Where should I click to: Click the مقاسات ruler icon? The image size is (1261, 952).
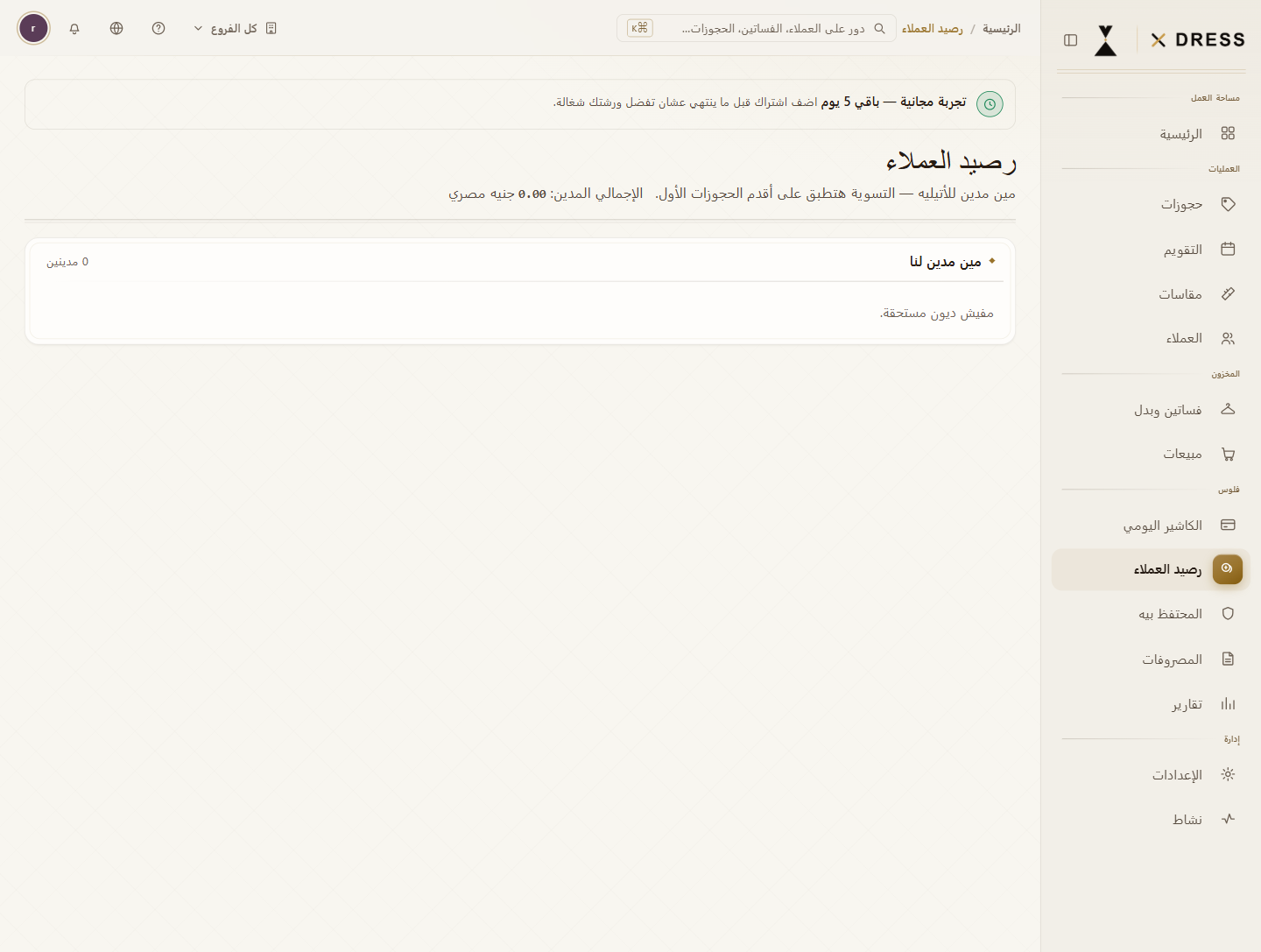(x=1228, y=294)
